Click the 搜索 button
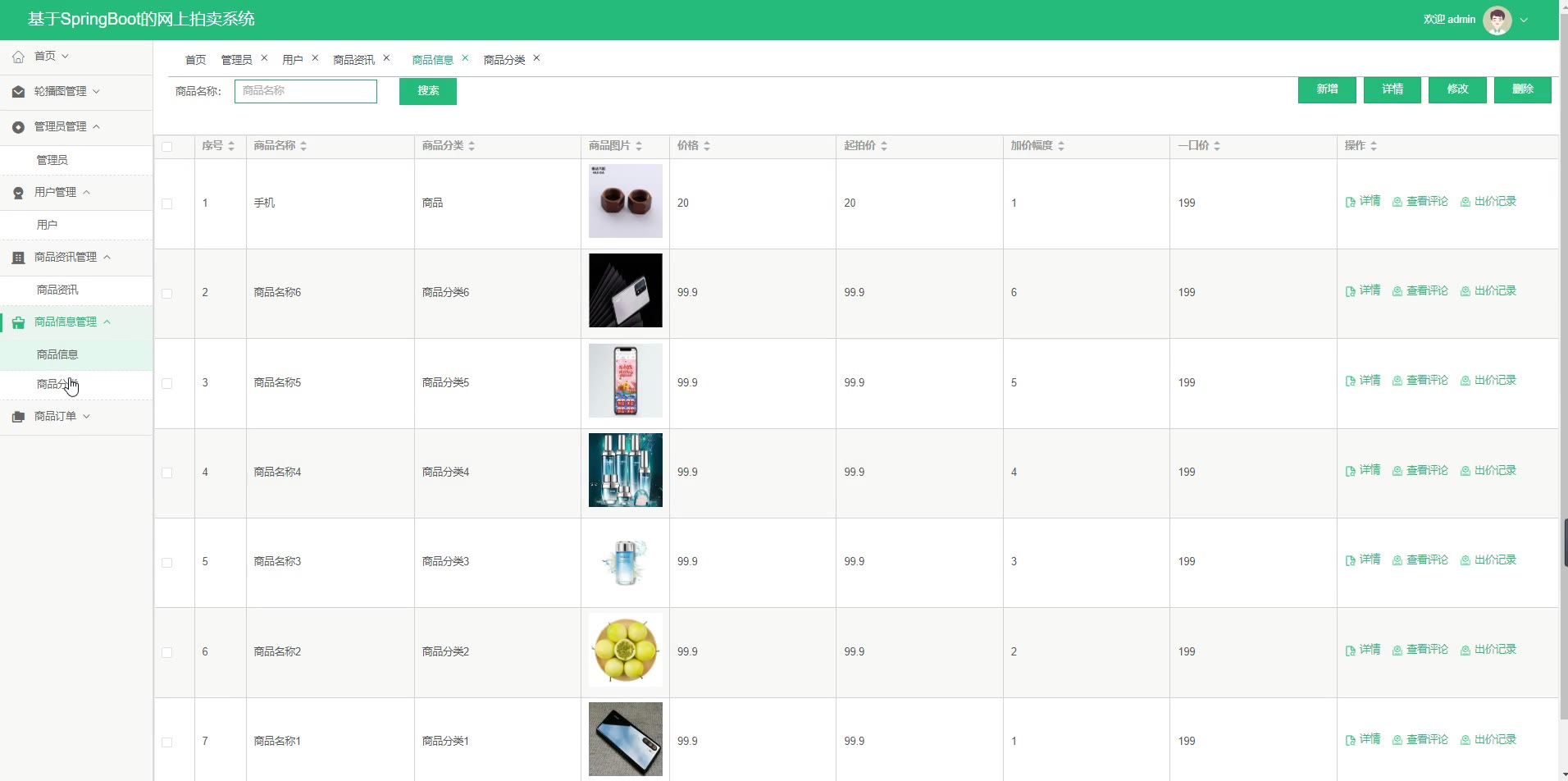The image size is (1568, 781). [x=428, y=91]
